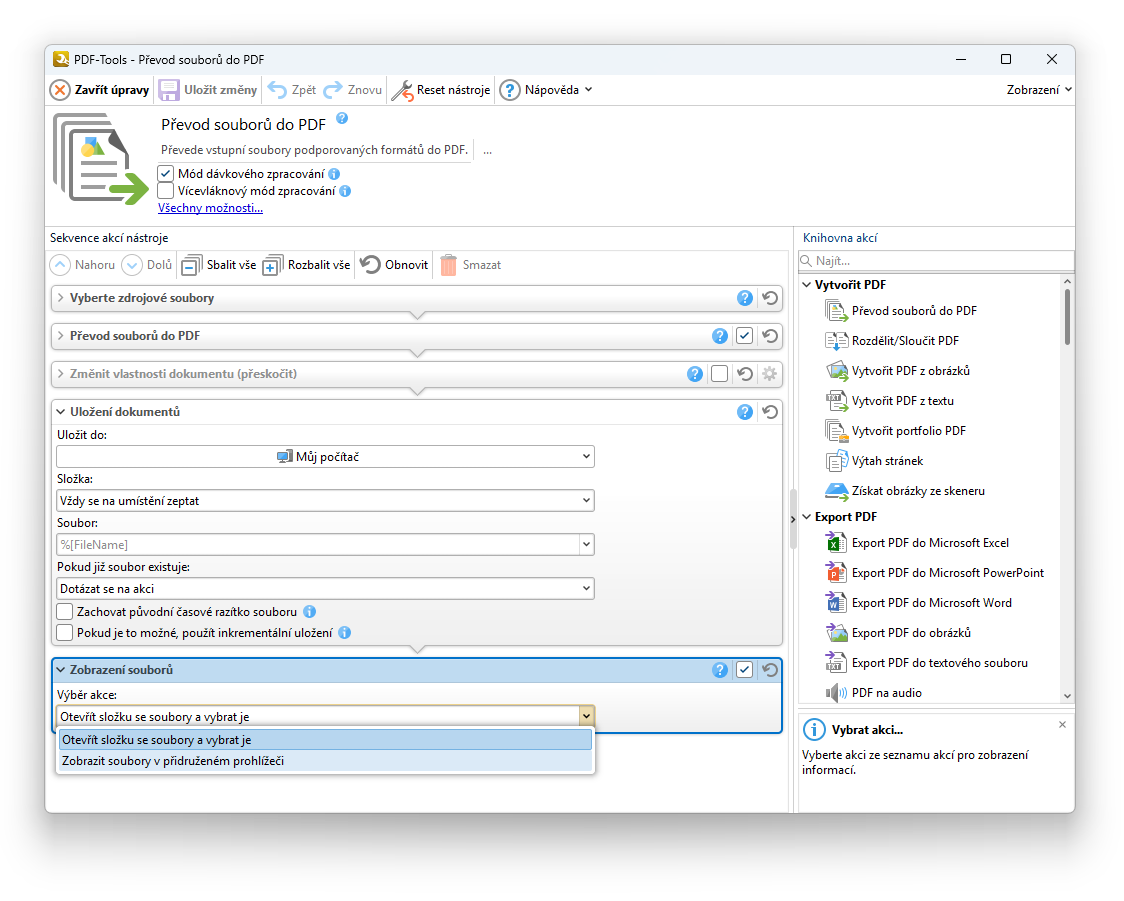Image resolution: width=1124 pixels, height=901 pixels.
Task: Click help icon on Vyberte zdrojové soubory row
Action: pyautogui.click(x=745, y=298)
